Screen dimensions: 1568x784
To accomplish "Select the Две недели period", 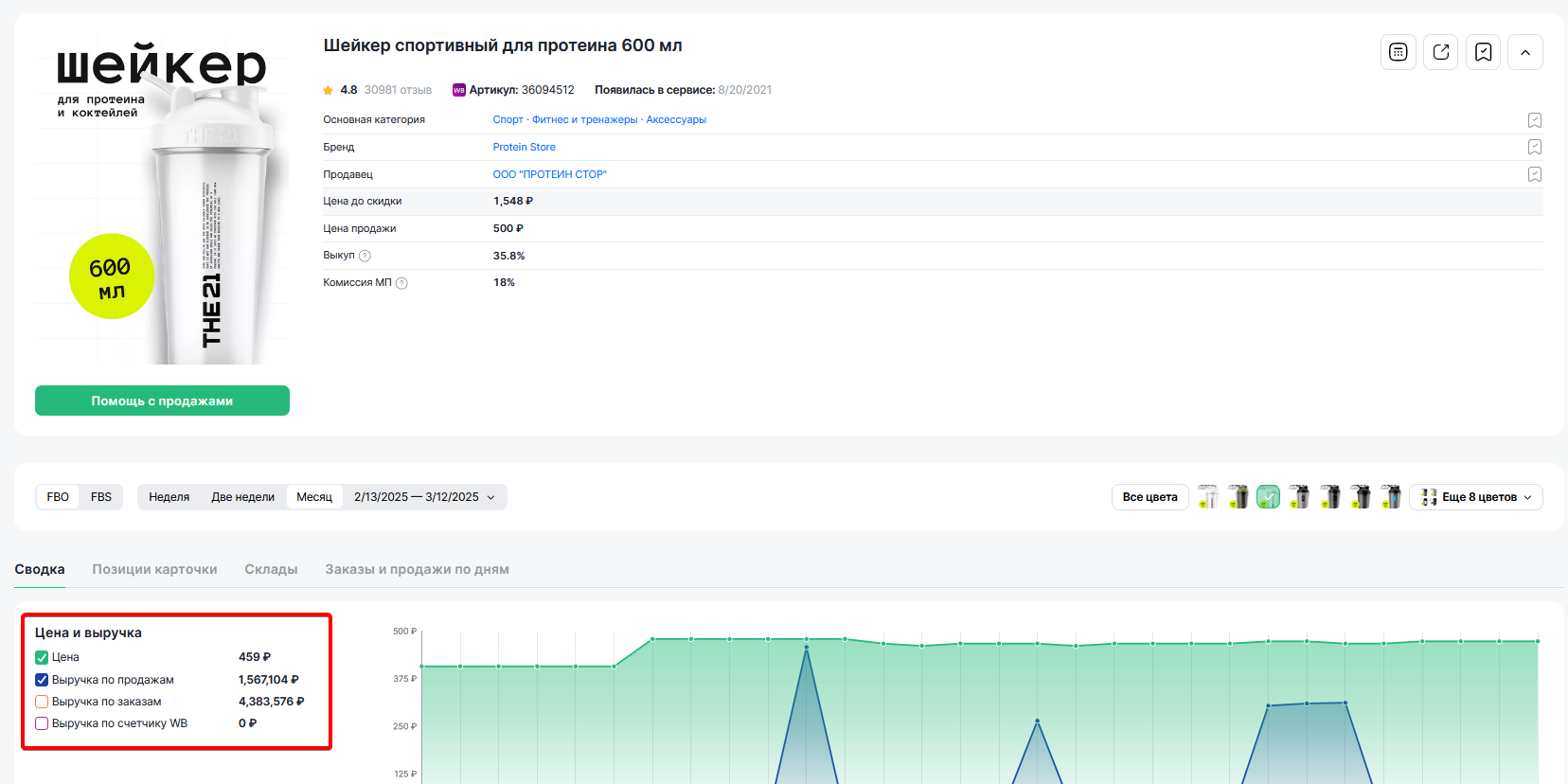I will (x=243, y=497).
